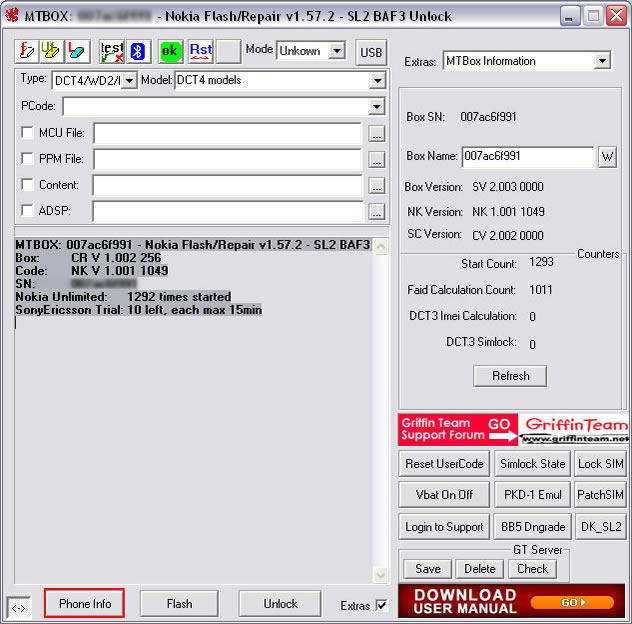Viewport: 632px width, 624px height.
Task: Click Reset UserCode button
Action: (444, 464)
